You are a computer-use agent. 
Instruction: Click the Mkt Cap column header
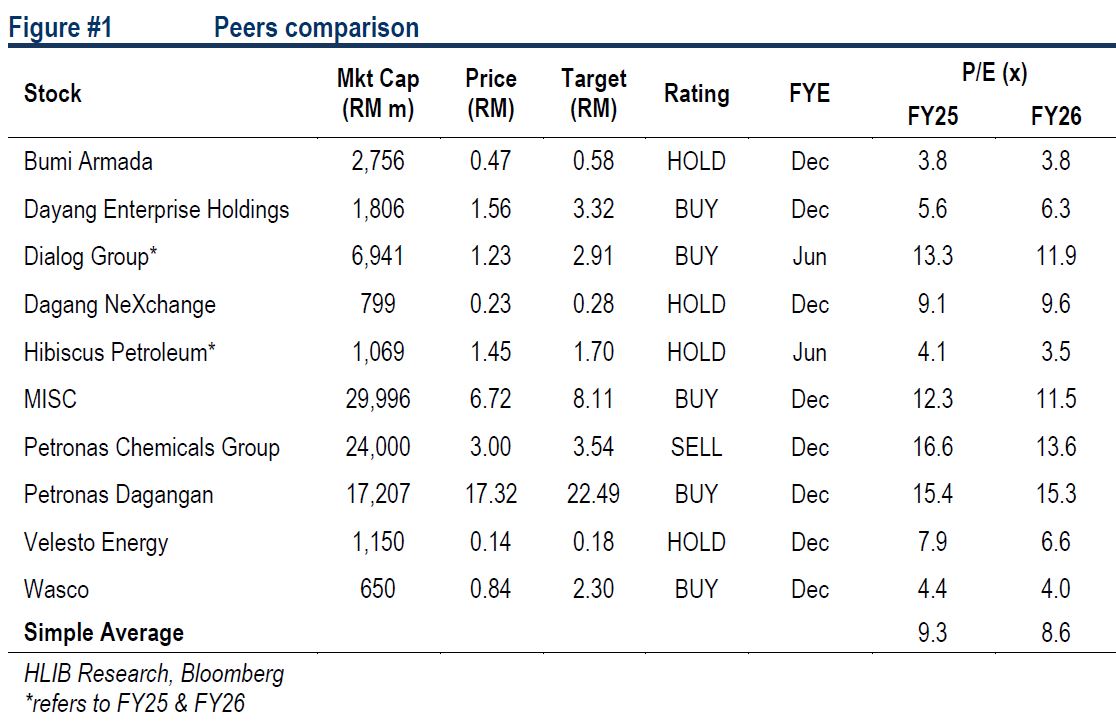pyautogui.click(x=377, y=94)
